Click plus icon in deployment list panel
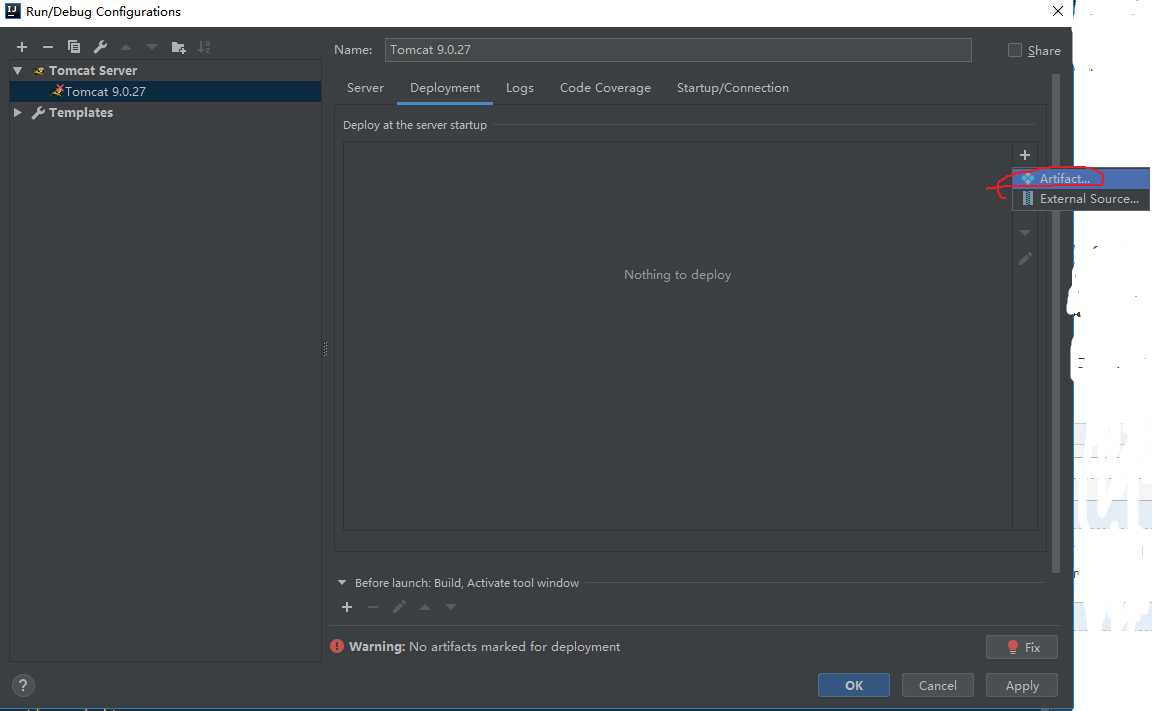Viewport: 1152px width, 711px height. 1025,155
